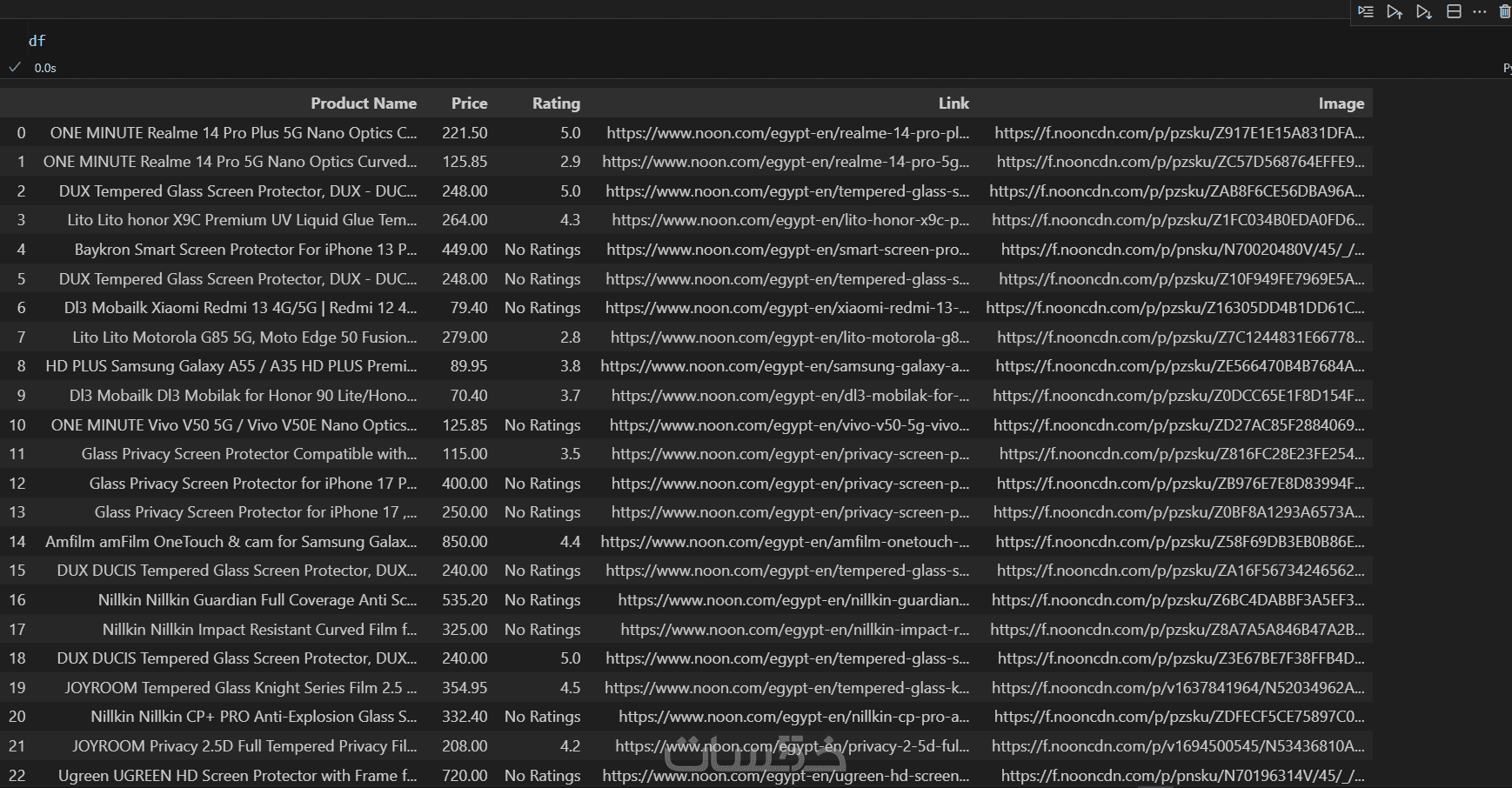
Task: Click 'JOYROOM Tempered Glass Knight Series Film' name
Action: tap(241, 688)
